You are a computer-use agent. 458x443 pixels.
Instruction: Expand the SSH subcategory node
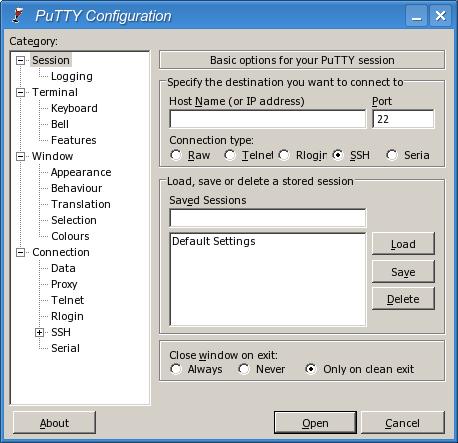[x=40, y=332]
